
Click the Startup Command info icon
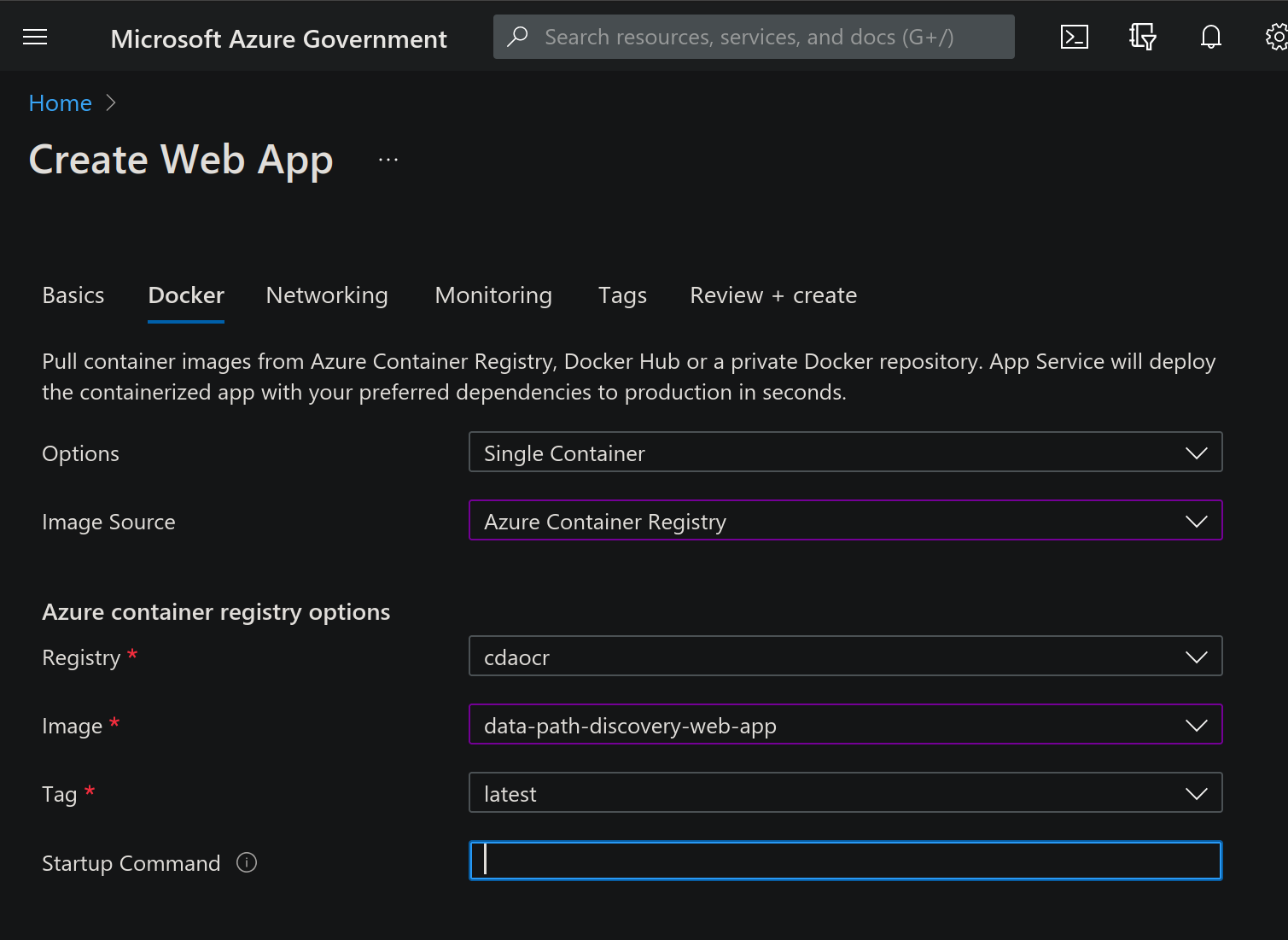point(247,862)
